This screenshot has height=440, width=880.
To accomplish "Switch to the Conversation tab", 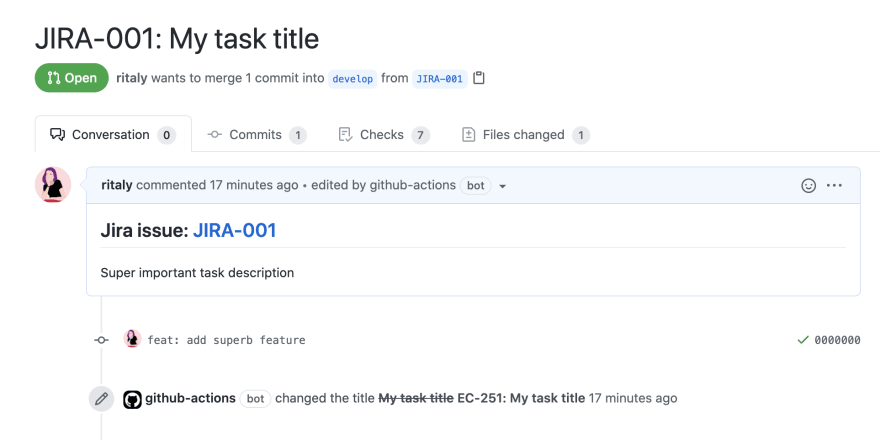I will [x=112, y=135].
